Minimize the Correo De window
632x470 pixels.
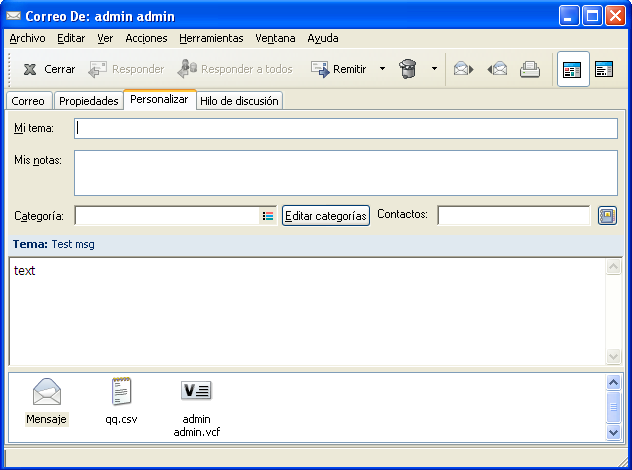pyautogui.click(x=569, y=16)
